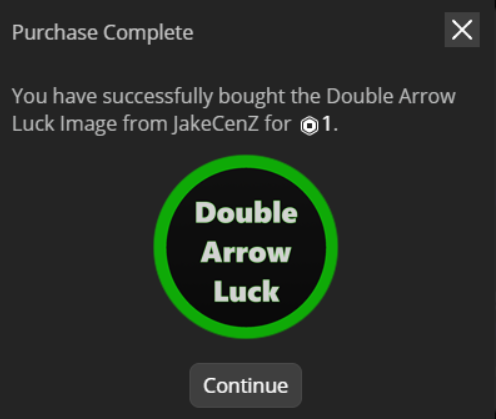Select the Double Arrow Luck badge image
The image size is (496, 419).
tap(246, 247)
